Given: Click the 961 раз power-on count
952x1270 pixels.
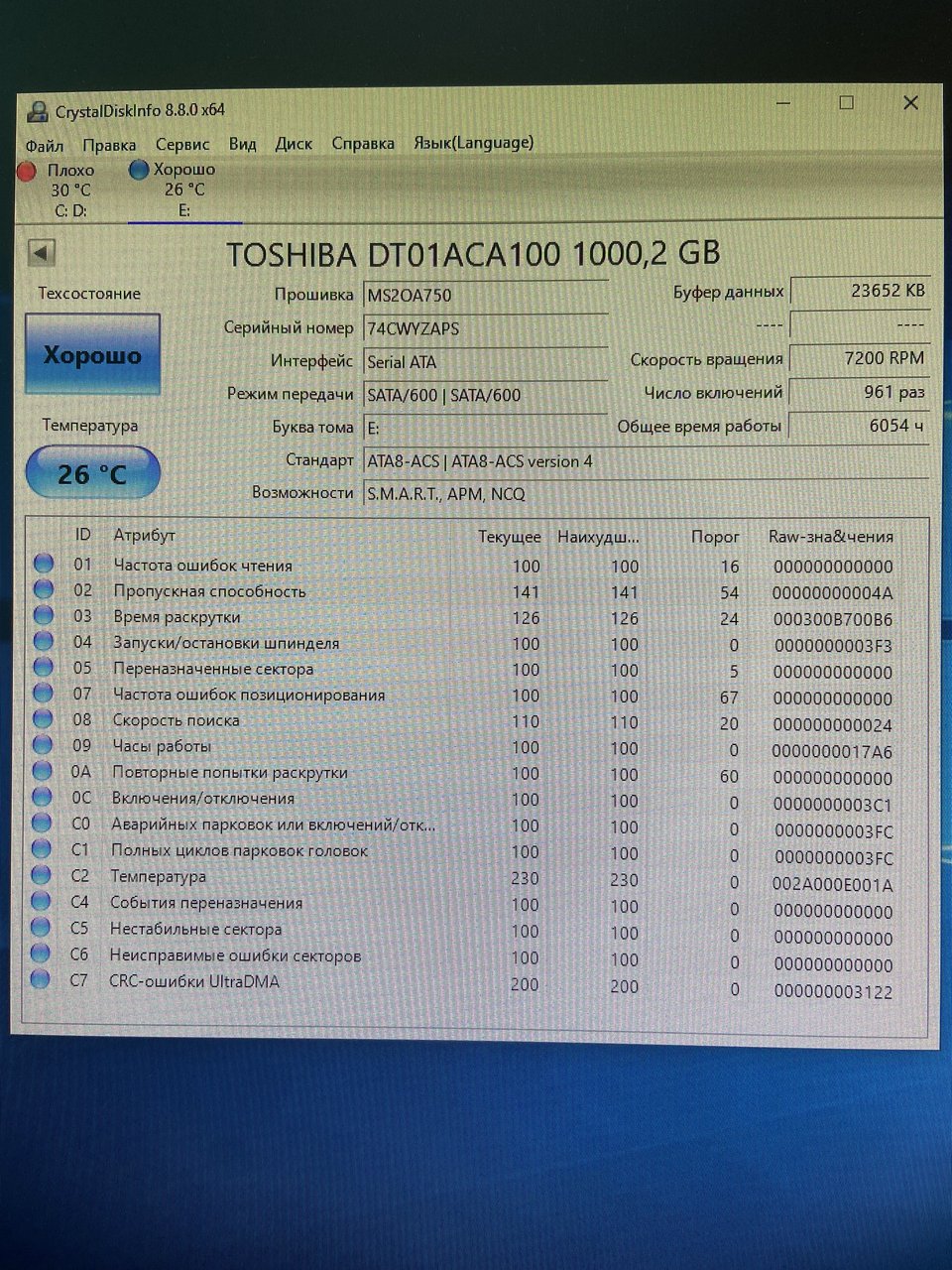Looking at the screenshot, I should (860, 392).
